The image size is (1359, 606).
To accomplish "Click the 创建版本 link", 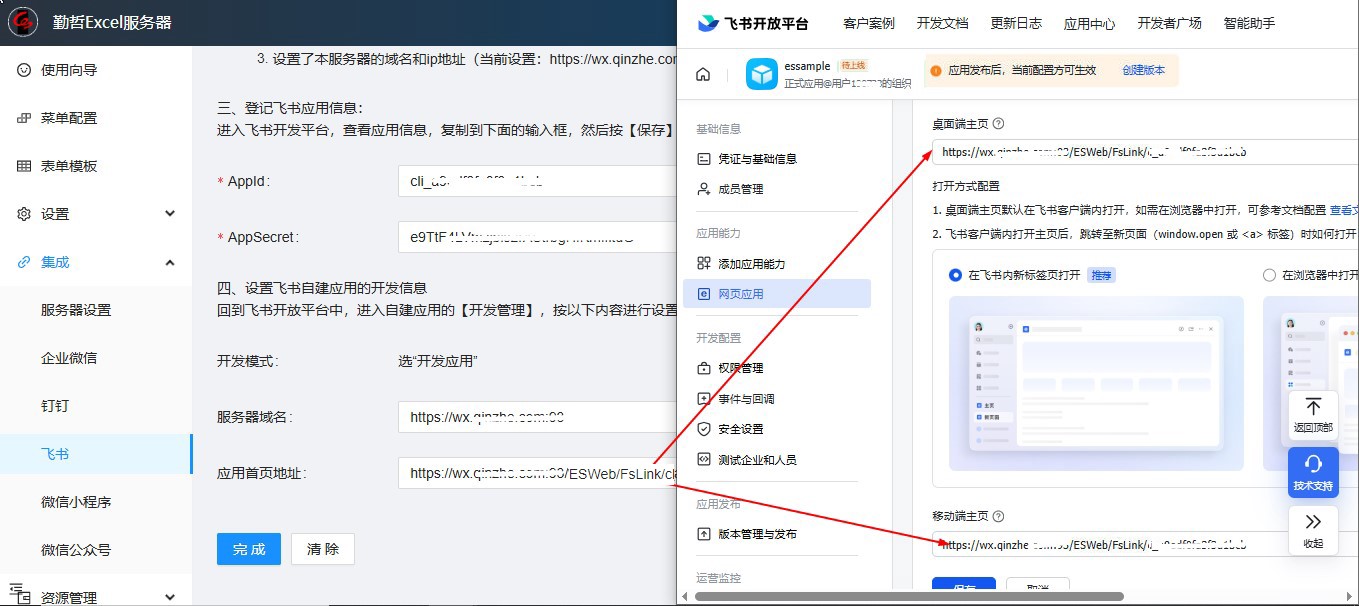I will (1143, 71).
